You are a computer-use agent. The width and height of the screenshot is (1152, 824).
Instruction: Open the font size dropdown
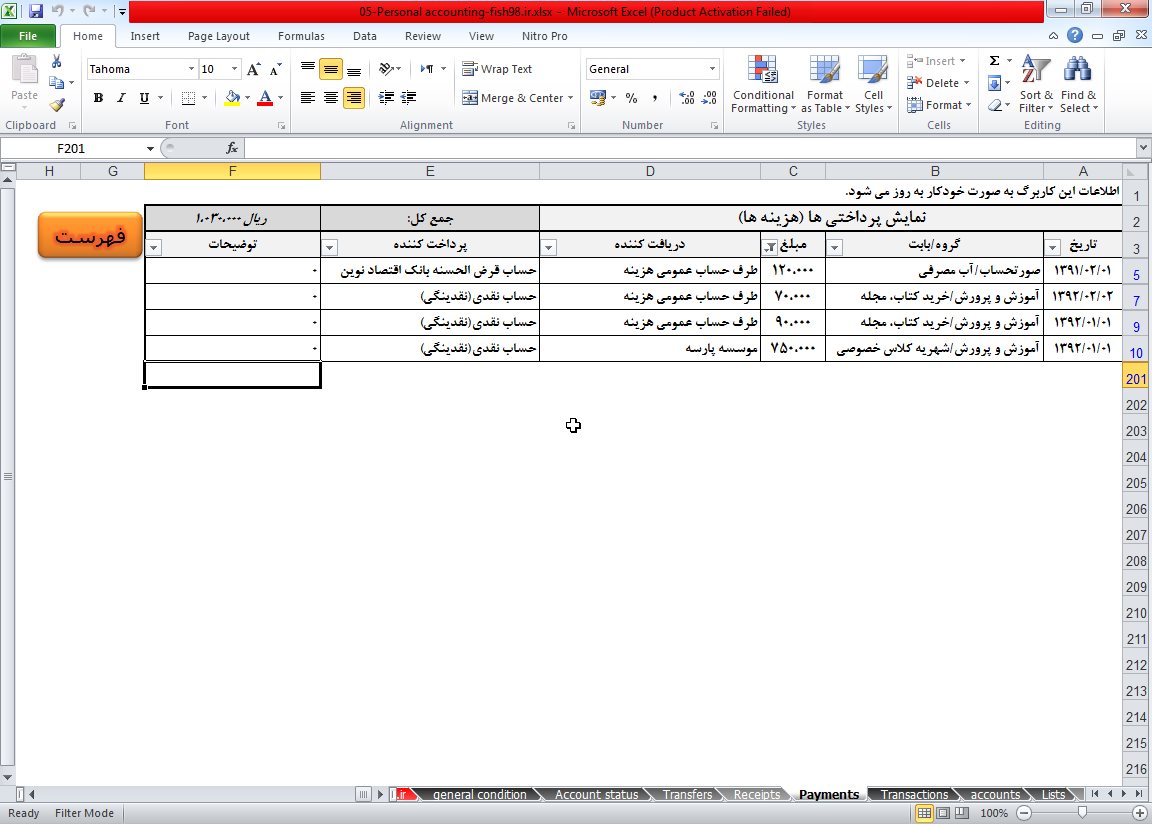point(234,69)
